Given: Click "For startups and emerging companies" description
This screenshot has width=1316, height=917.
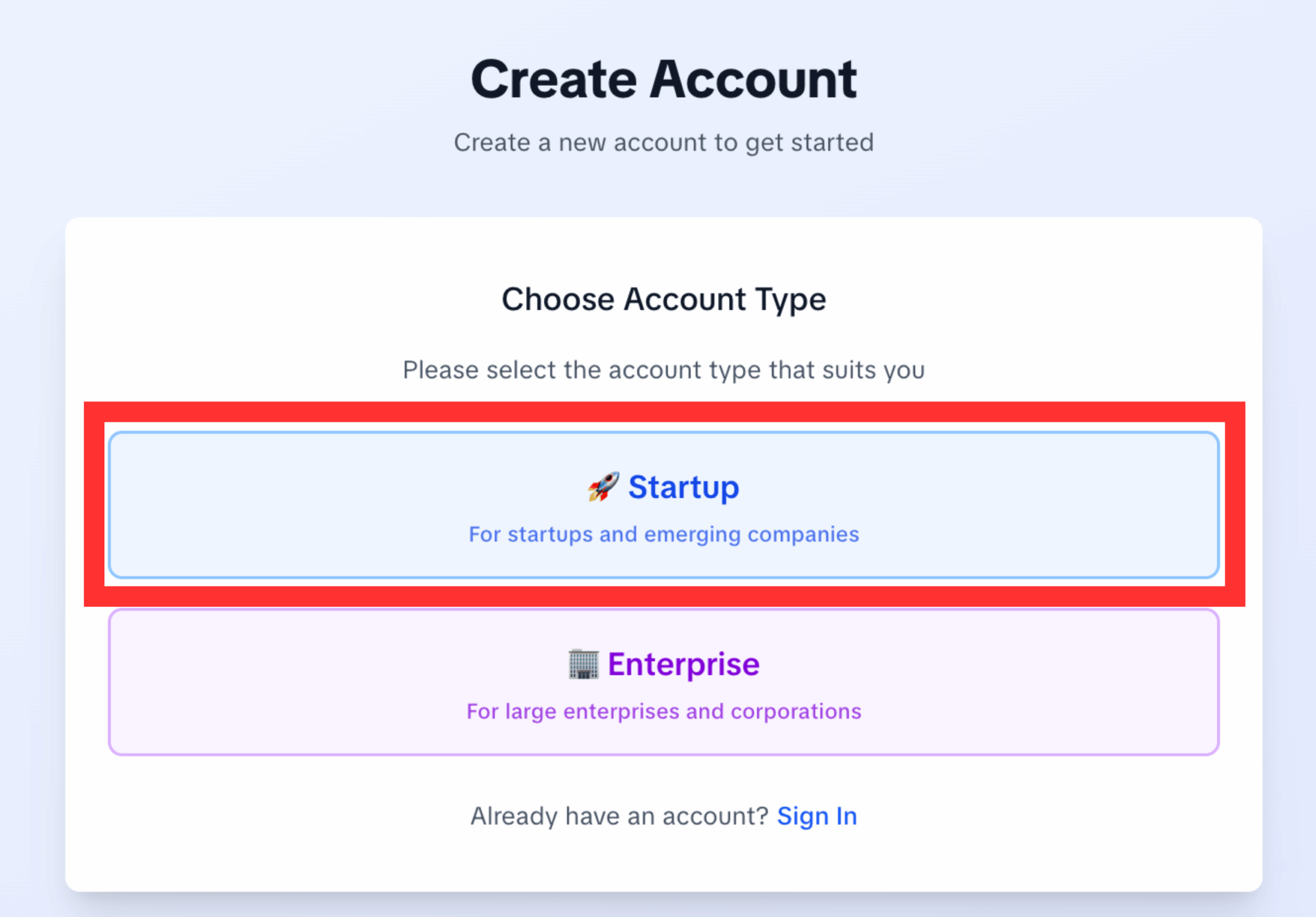Looking at the screenshot, I should [x=664, y=534].
